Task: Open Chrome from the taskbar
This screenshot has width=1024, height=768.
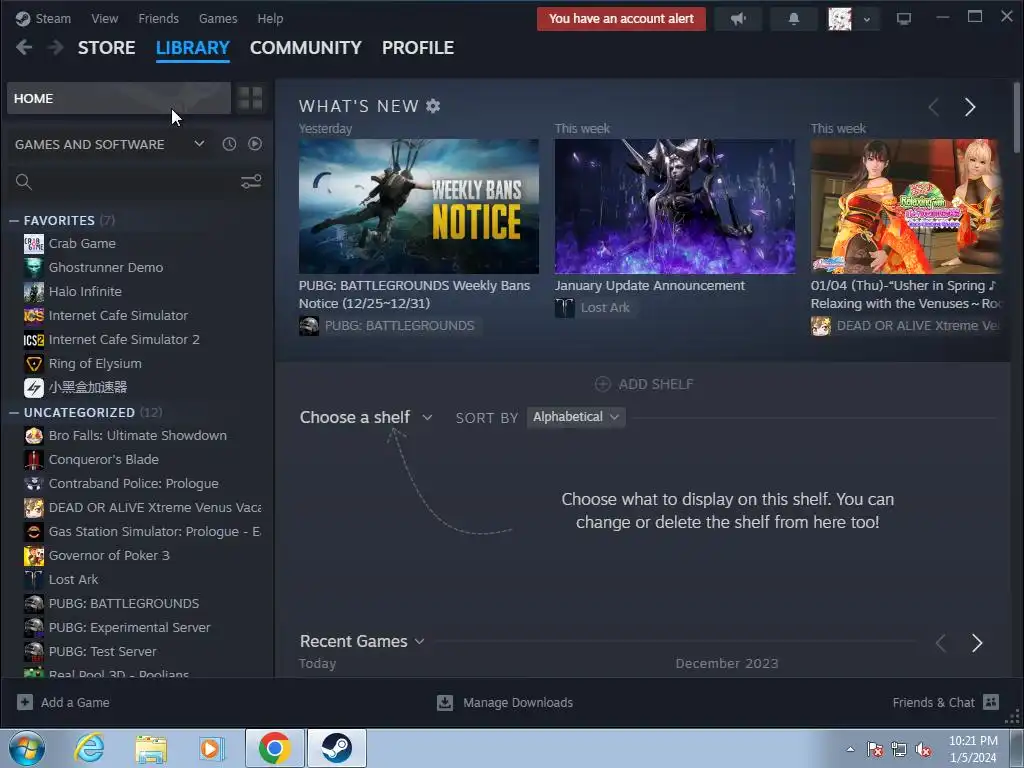Action: pos(274,748)
